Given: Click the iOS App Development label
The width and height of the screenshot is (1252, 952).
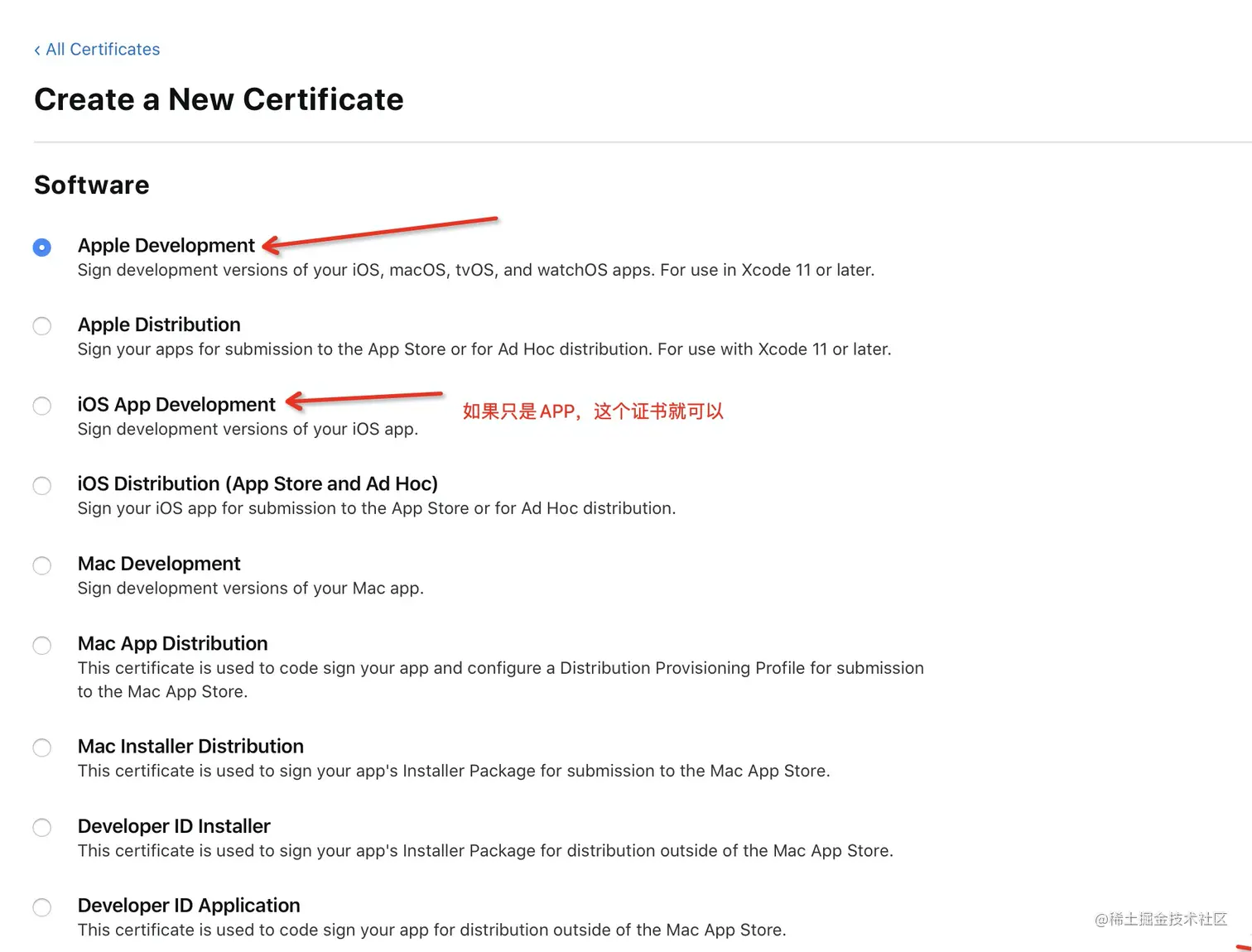Looking at the screenshot, I should 176,405.
